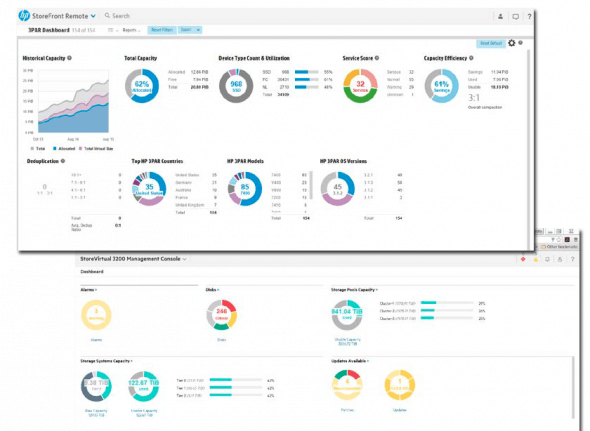The width and height of the screenshot is (590, 431).
Task: Toggle the Allocated legend item in Historical Capacity
Action: click(x=64, y=149)
